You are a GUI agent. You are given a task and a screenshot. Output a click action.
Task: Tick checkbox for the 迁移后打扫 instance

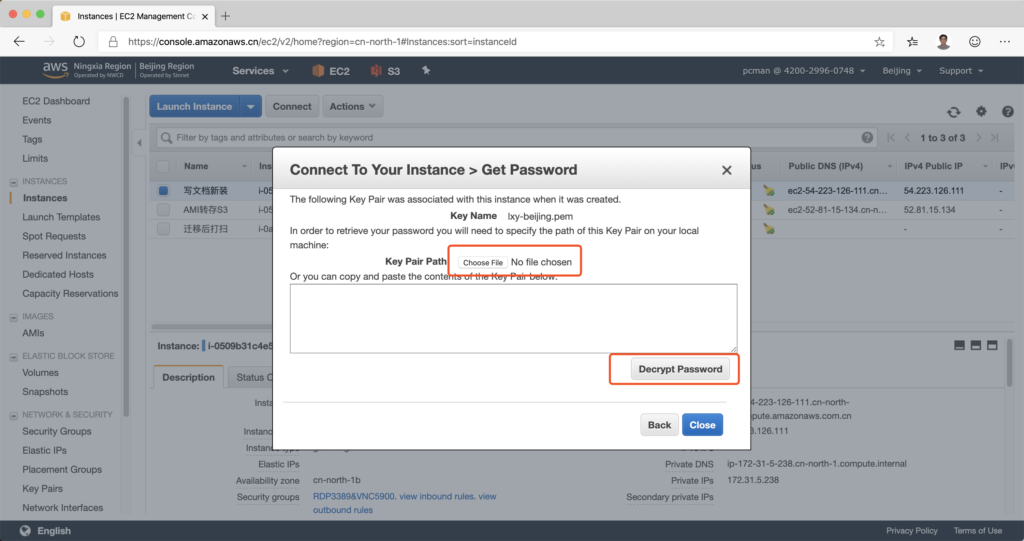point(163,228)
